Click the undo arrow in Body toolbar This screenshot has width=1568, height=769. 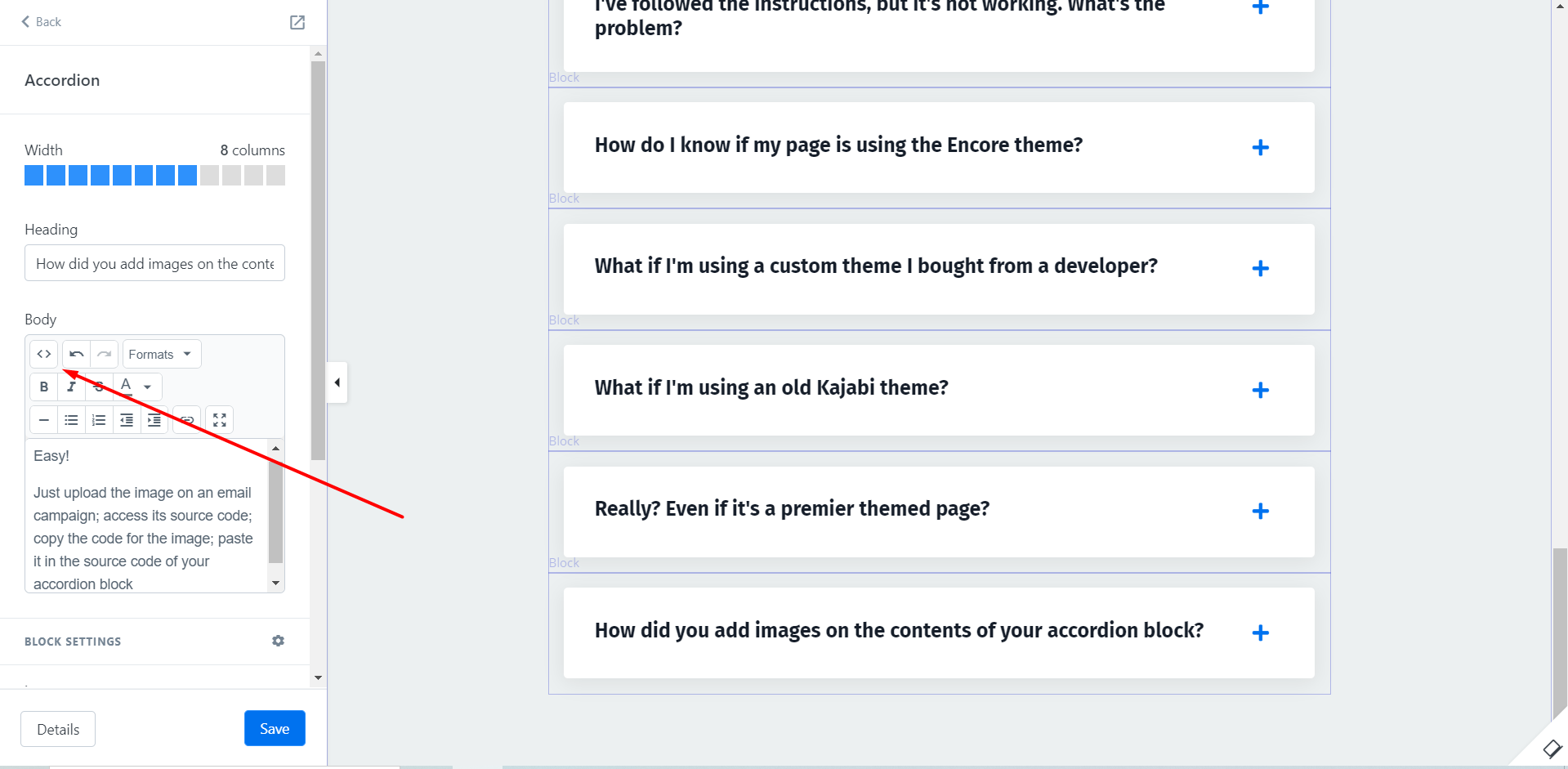77,354
